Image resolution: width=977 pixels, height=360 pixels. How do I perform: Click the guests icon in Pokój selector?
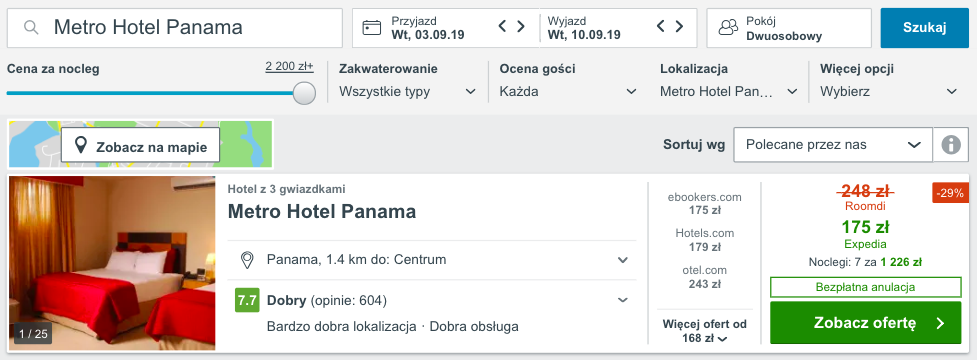click(728, 28)
